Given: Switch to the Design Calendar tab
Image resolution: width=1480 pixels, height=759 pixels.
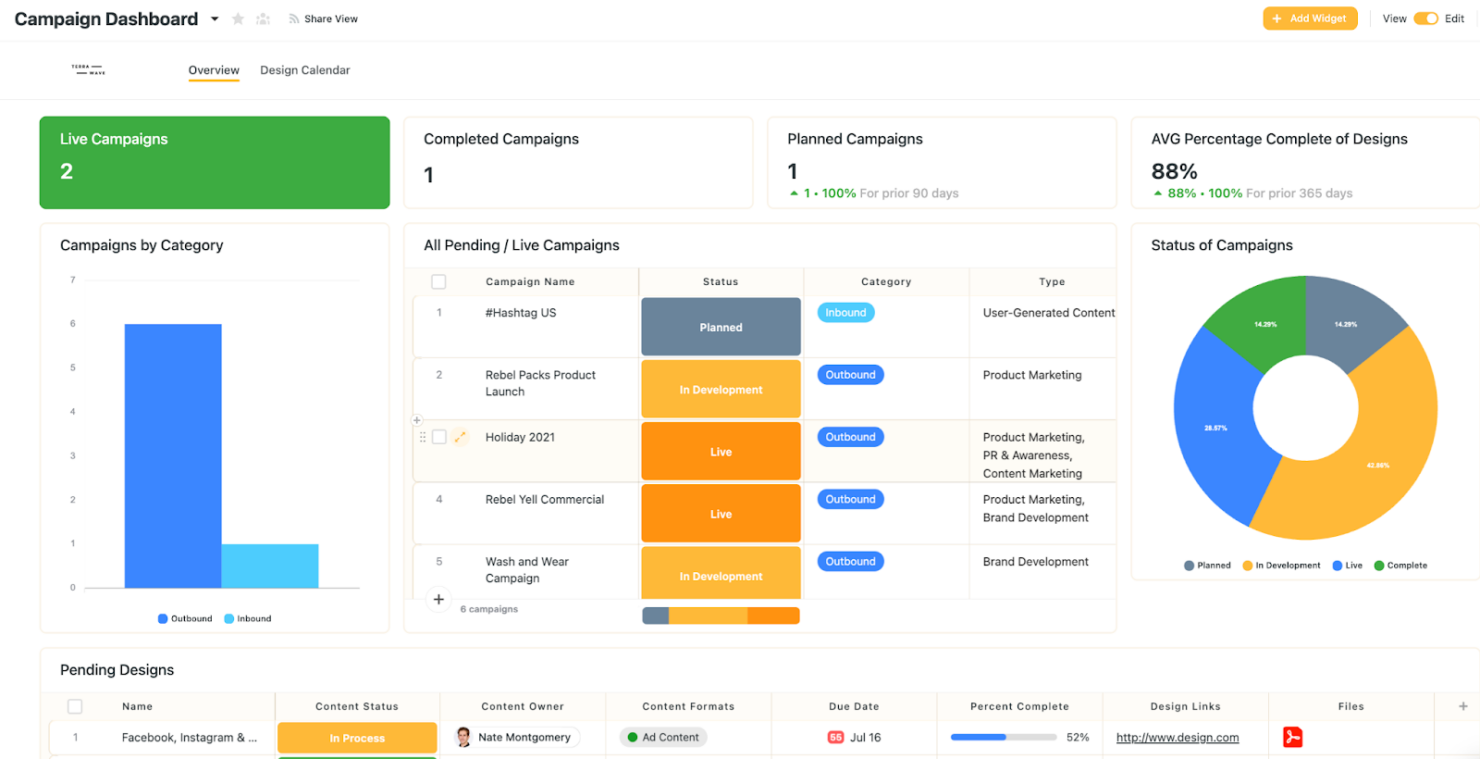Looking at the screenshot, I should point(305,70).
